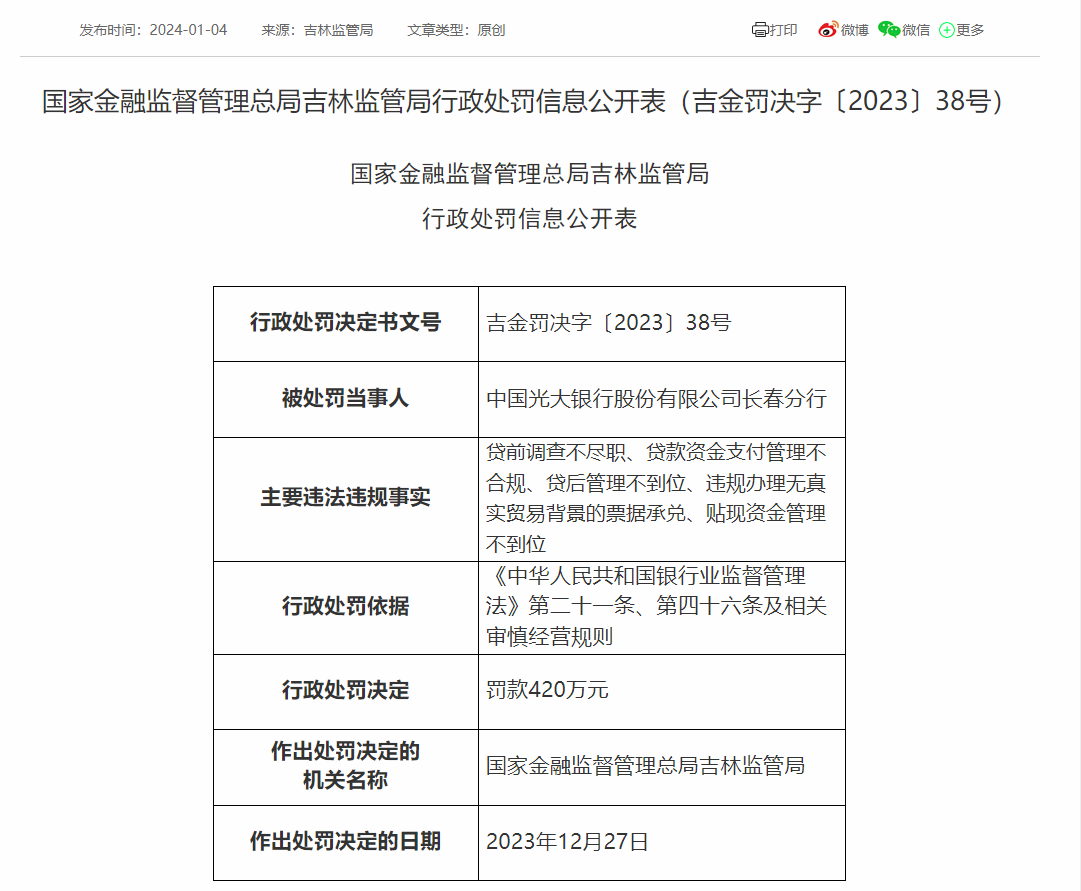Click the date cell 2023年12月27日
The height and width of the screenshot is (891, 1081).
click(662, 843)
